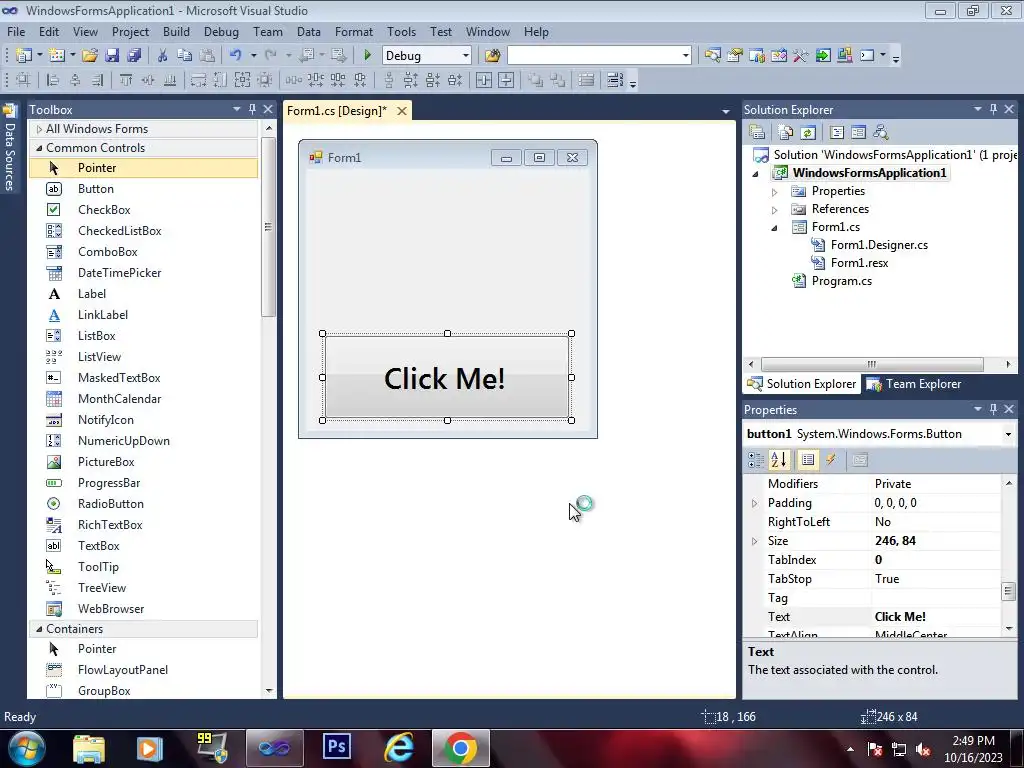Click Refresh icon in Solution Explorer
The width and height of the screenshot is (1024, 768).
tap(808, 133)
